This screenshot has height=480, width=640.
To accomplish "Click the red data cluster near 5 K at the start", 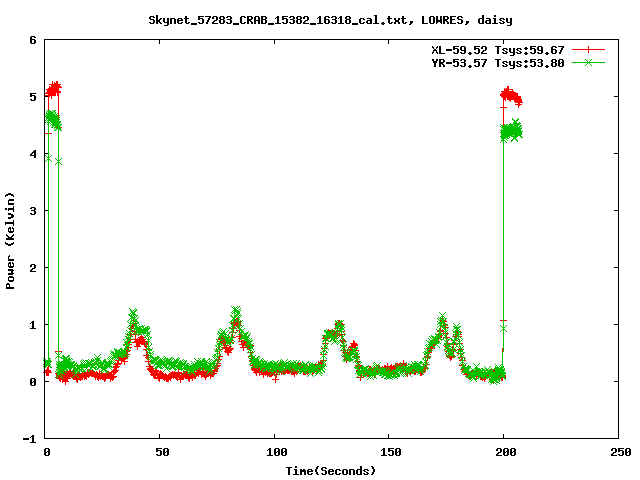I will pos(54,91).
